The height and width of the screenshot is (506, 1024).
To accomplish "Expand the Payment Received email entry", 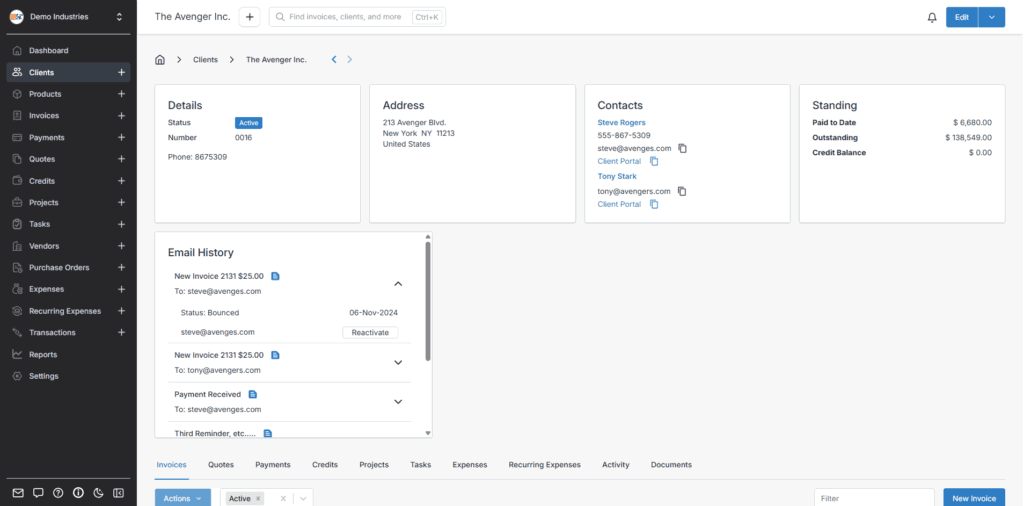I will [397, 401].
